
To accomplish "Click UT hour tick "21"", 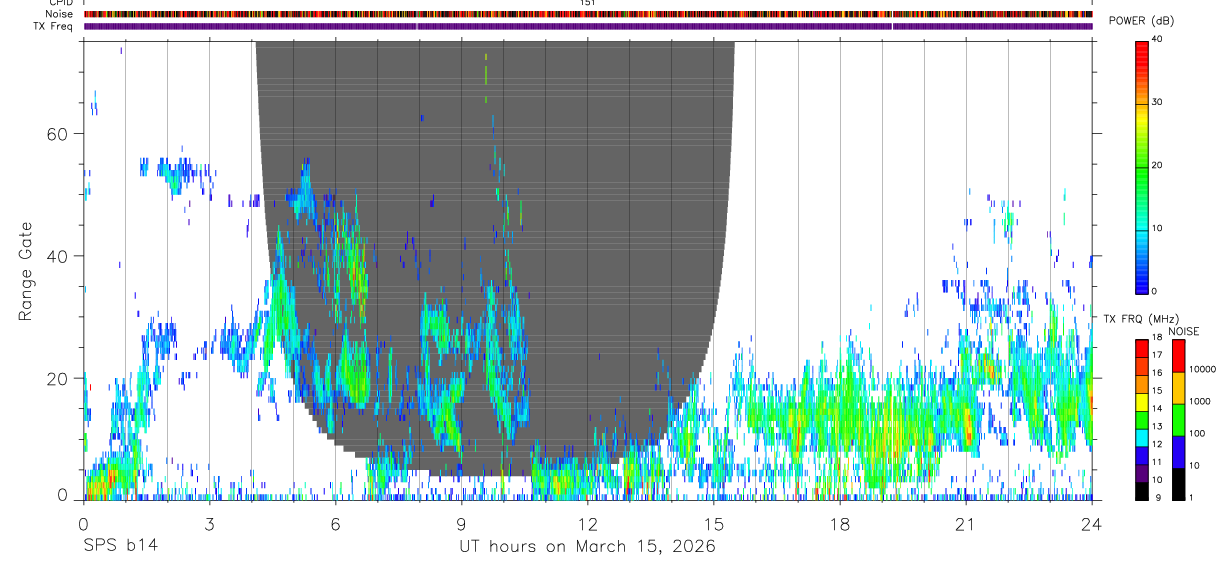I will pos(966,524).
